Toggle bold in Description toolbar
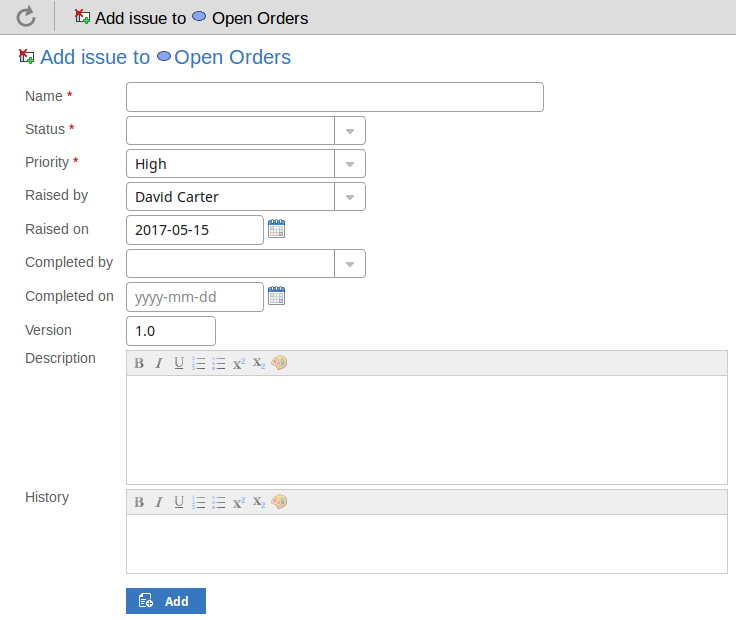Image resolution: width=736 pixels, height=620 pixels. (139, 364)
